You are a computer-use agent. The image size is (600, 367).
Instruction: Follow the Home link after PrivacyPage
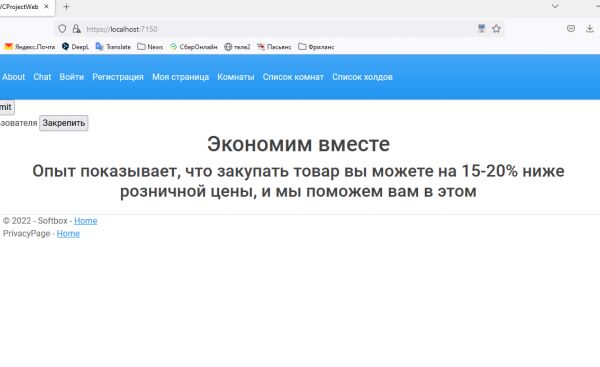[x=68, y=233]
